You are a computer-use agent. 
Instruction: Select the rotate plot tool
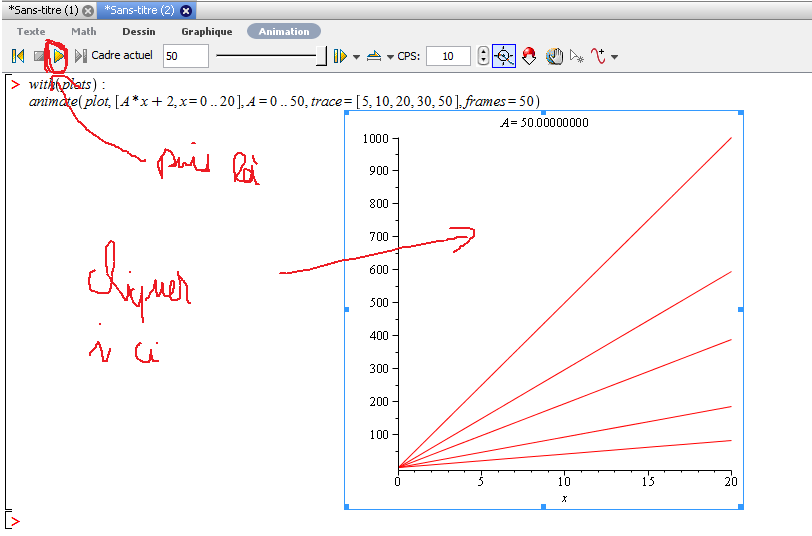click(529, 56)
